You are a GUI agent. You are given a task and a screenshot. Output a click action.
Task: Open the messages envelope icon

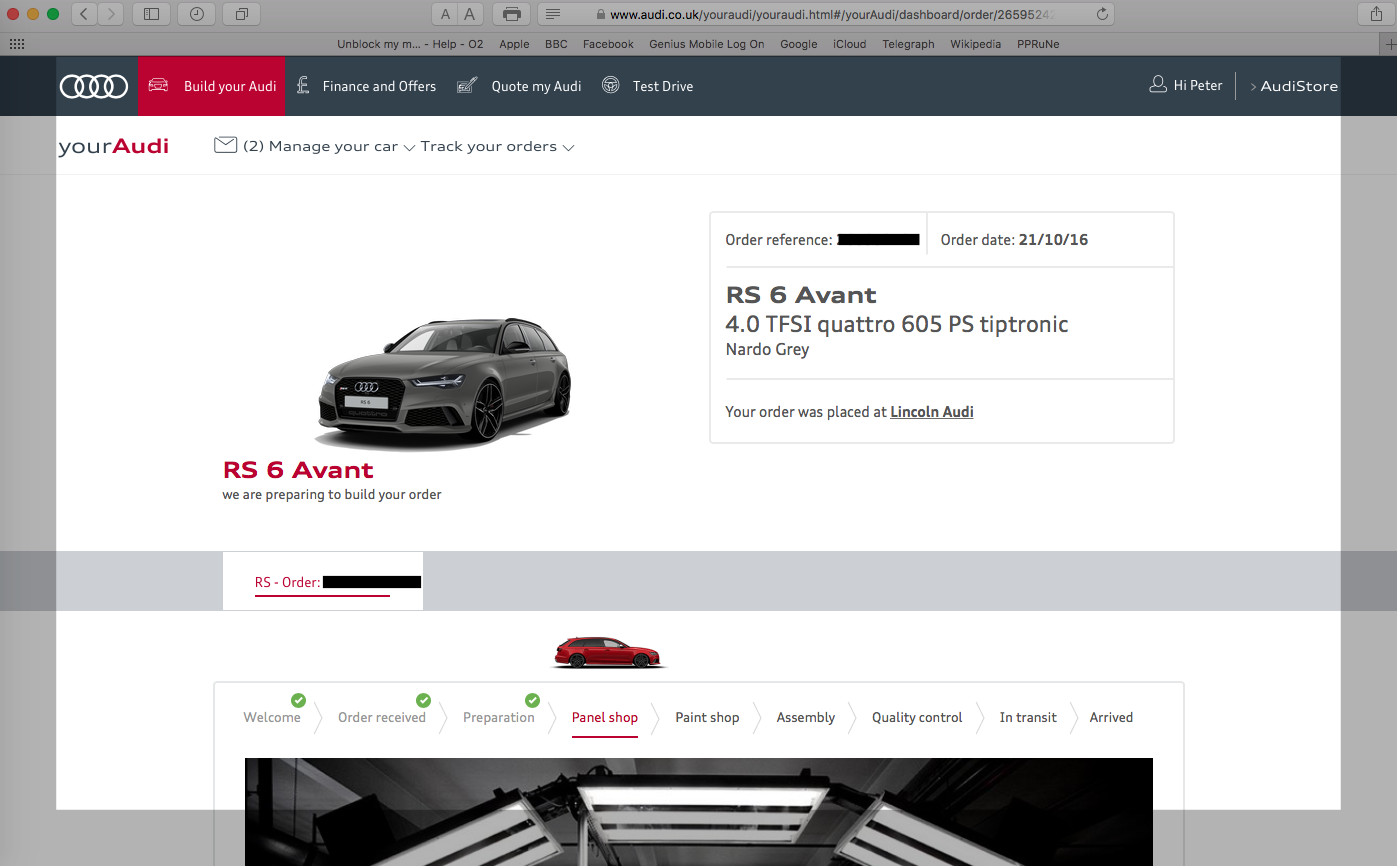tap(225, 146)
